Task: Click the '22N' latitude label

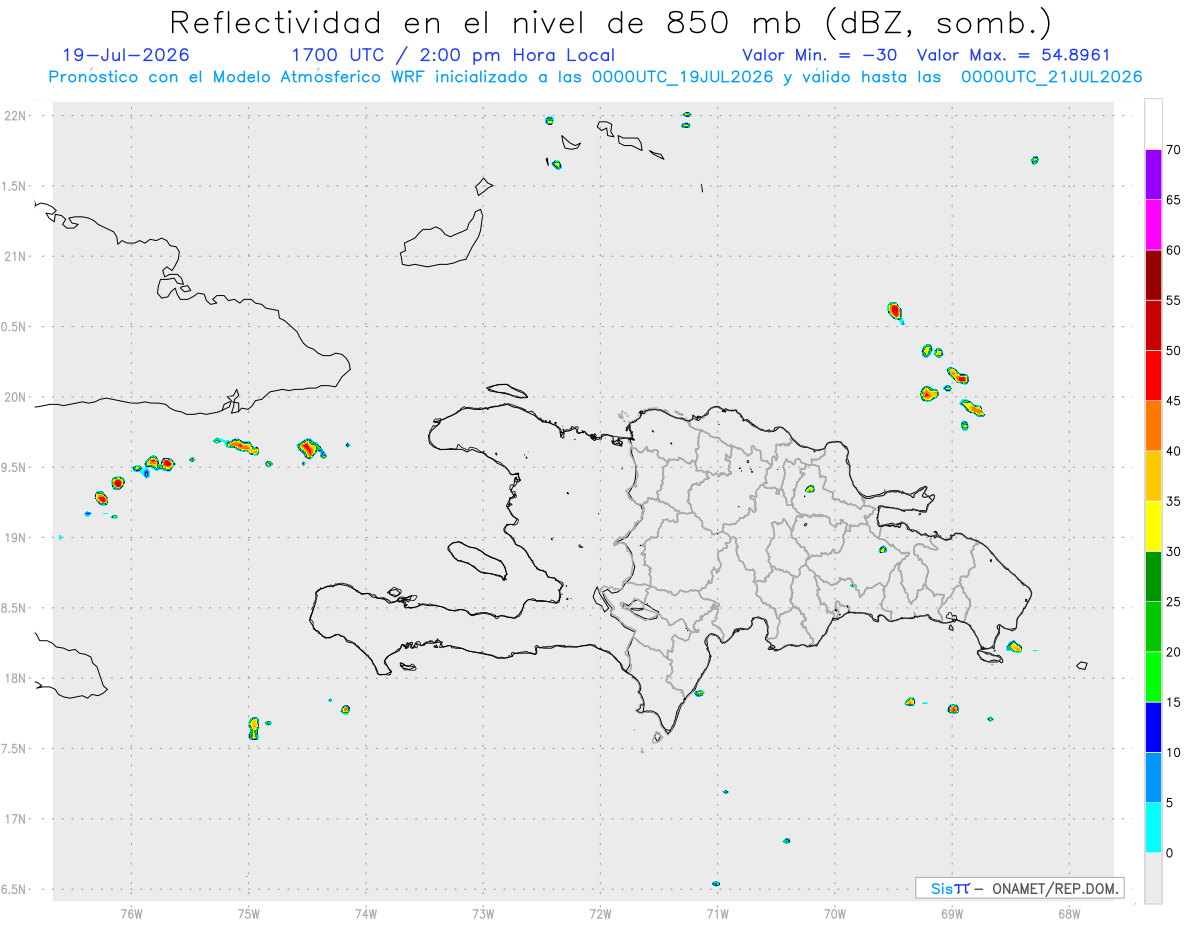Action: pos(16,116)
